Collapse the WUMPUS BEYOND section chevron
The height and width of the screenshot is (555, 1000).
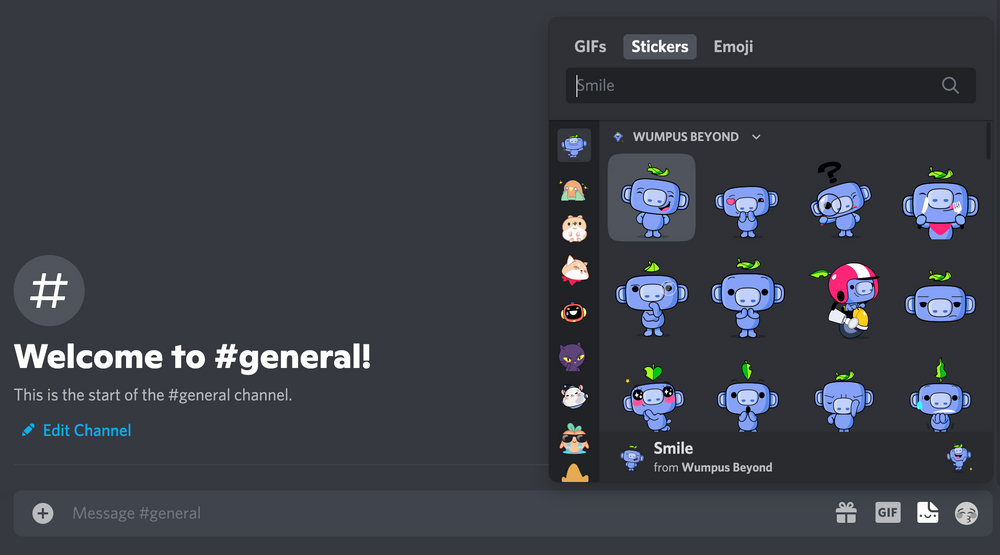(x=756, y=137)
